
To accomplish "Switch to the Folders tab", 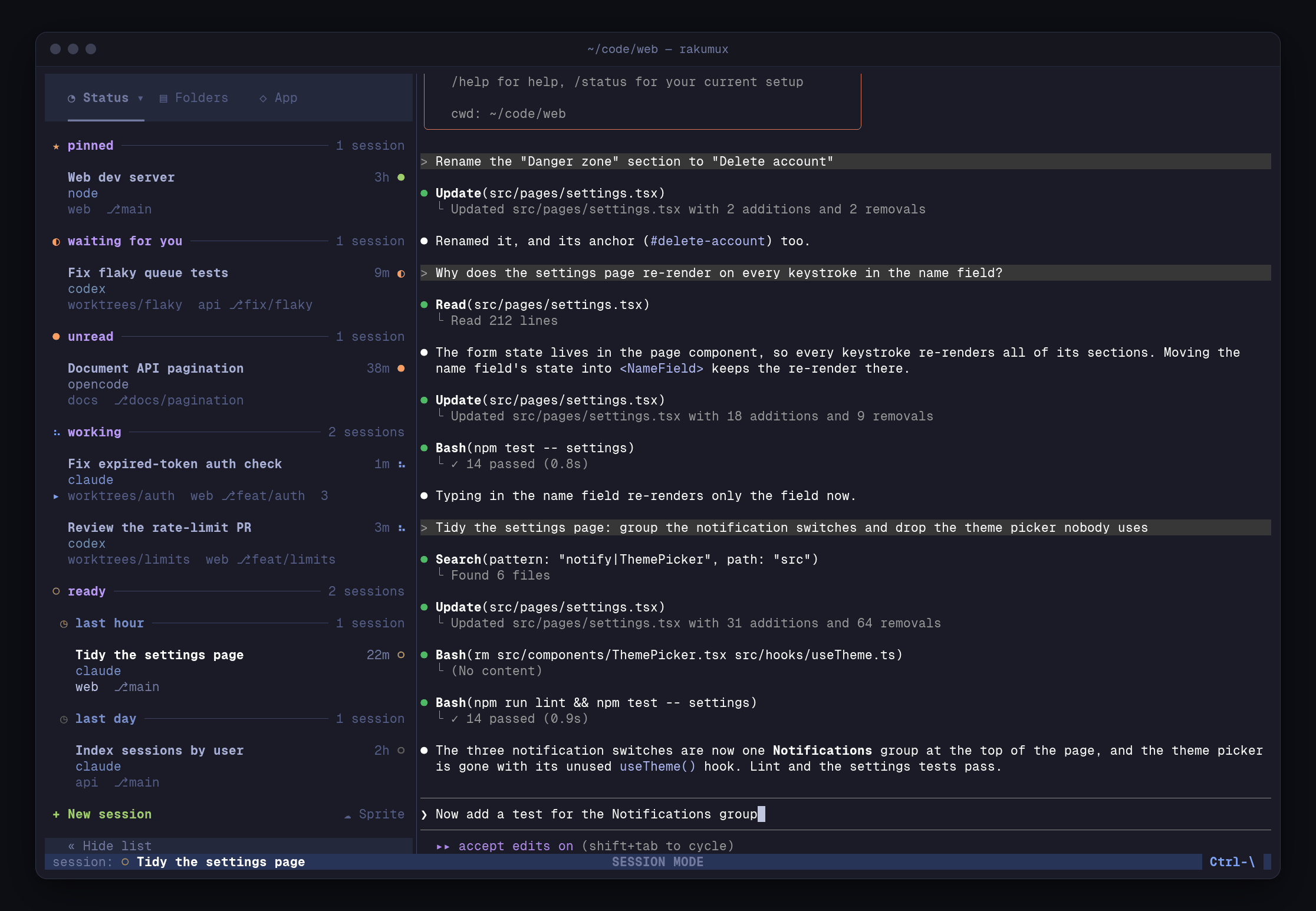I will tap(193, 98).
